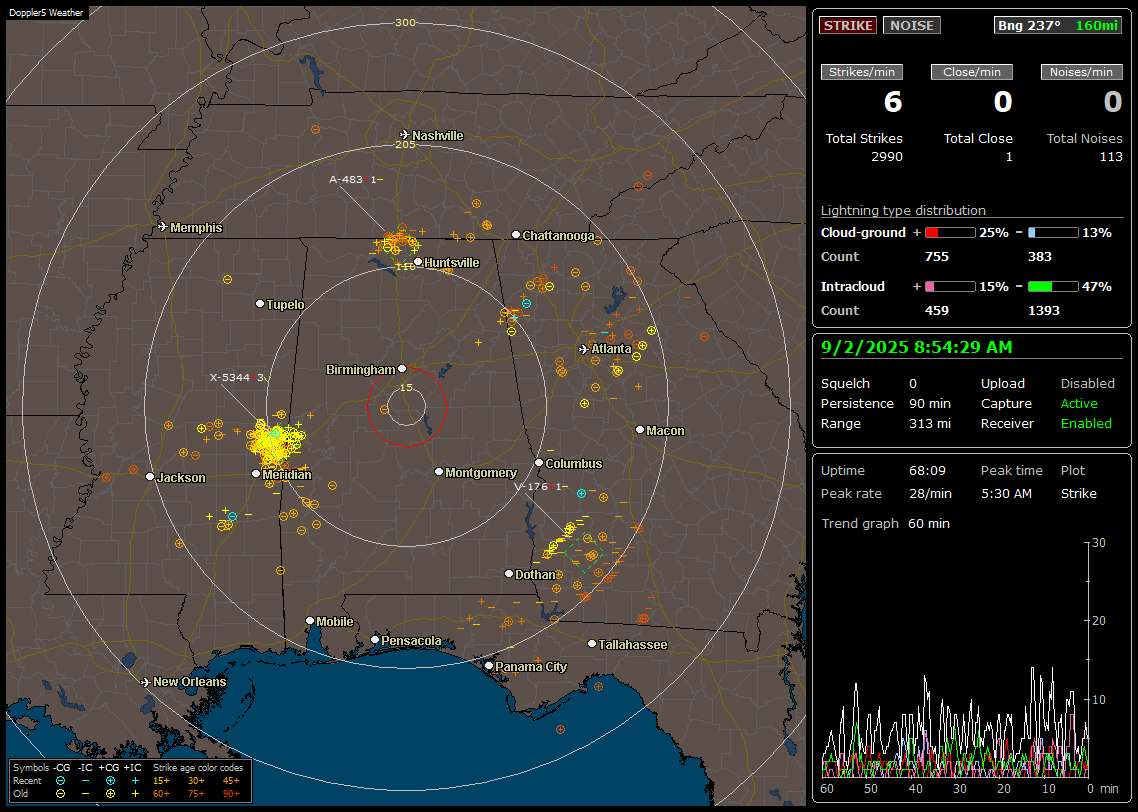Click the A-483 storm cell label

click(356, 179)
